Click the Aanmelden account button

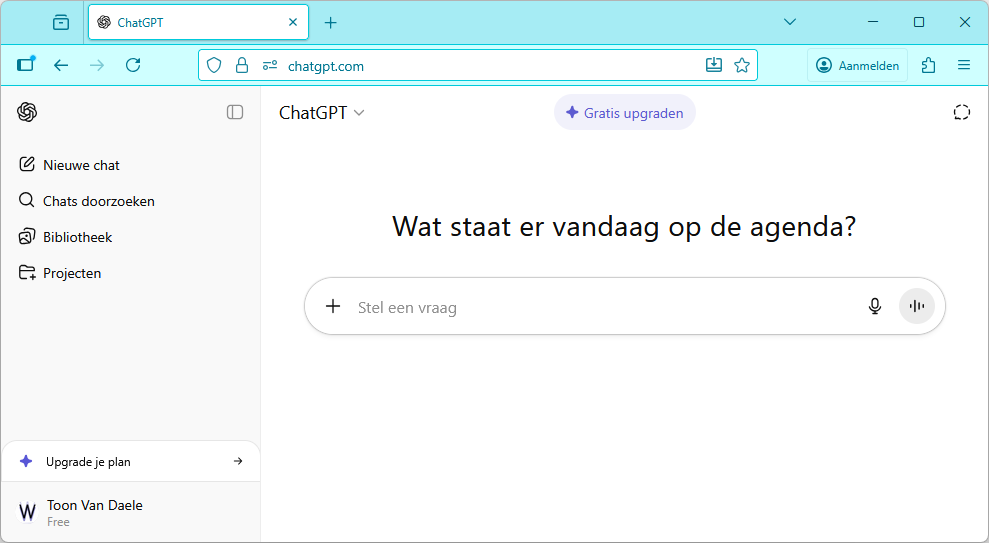pyautogui.click(x=857, y=66)
